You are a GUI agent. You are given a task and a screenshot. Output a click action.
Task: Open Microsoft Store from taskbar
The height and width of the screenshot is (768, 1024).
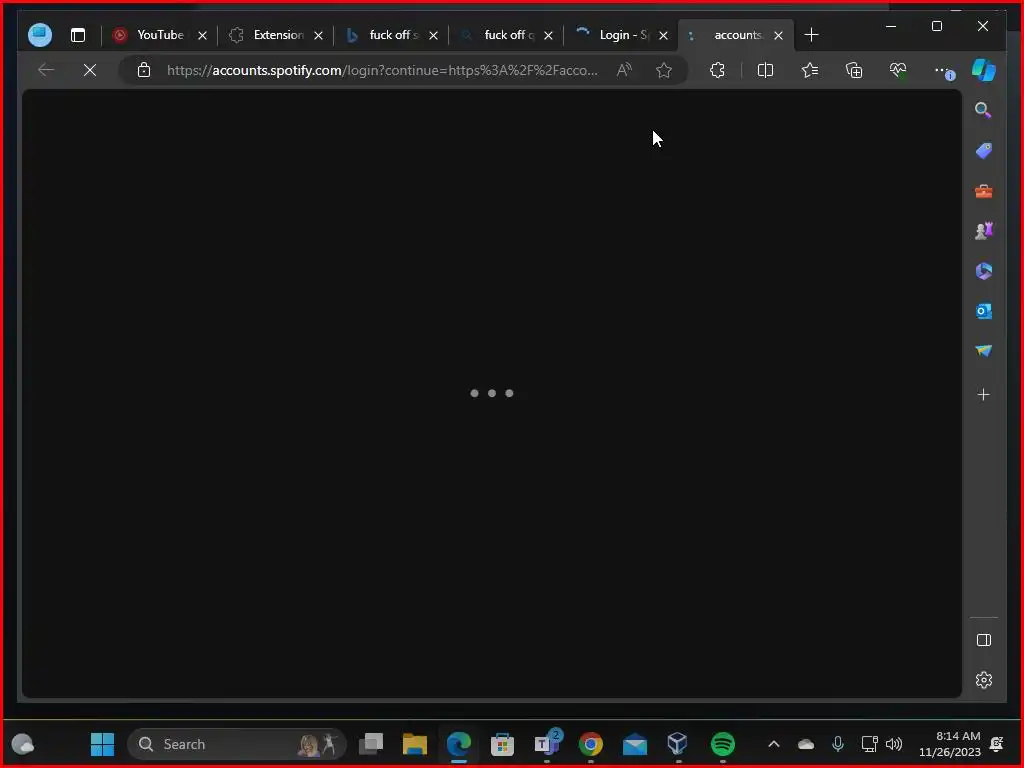tap(502, 744)
